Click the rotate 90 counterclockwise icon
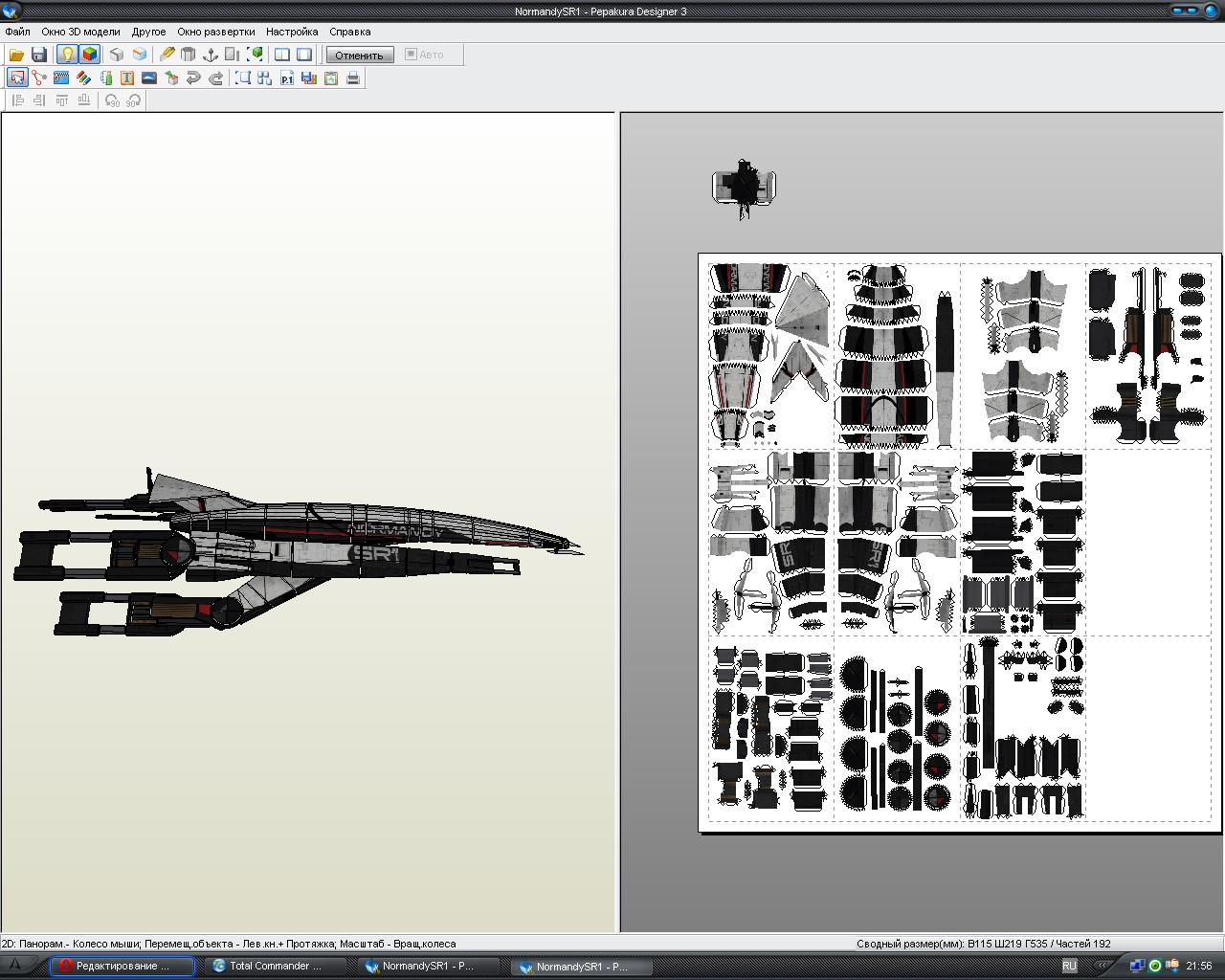The image size is (1225, 980). pyautogui.click(x=112, y=100)
